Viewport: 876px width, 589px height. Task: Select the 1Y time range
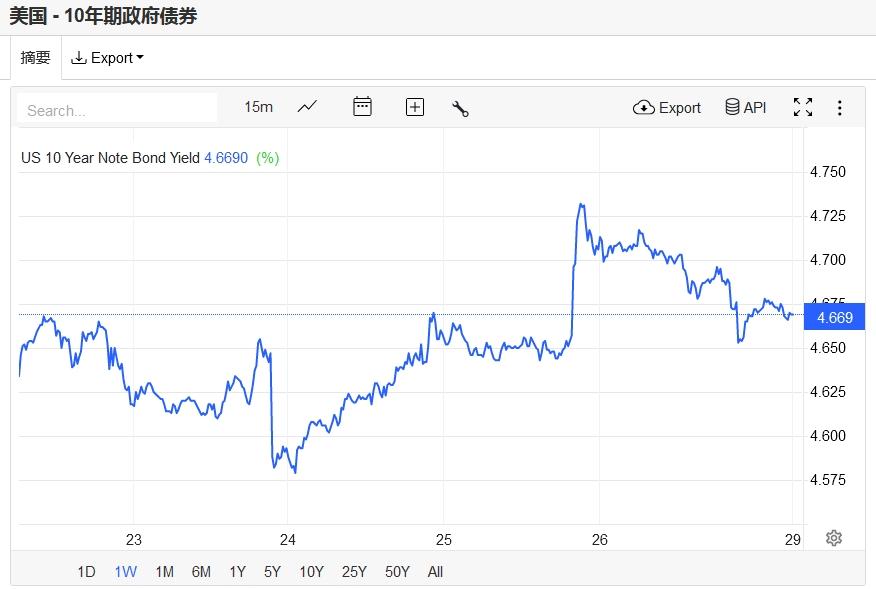[237, 572]
